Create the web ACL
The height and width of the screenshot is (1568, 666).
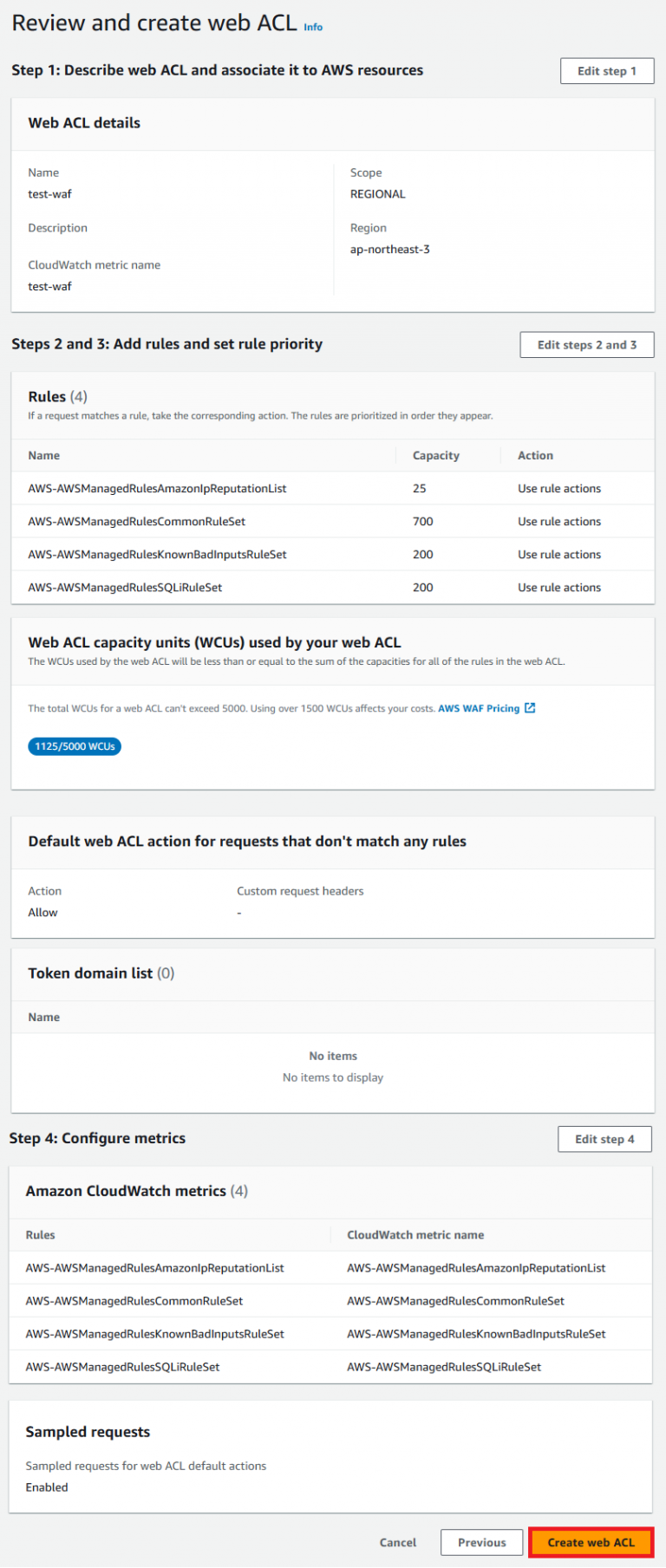(x=591, y=1542)
